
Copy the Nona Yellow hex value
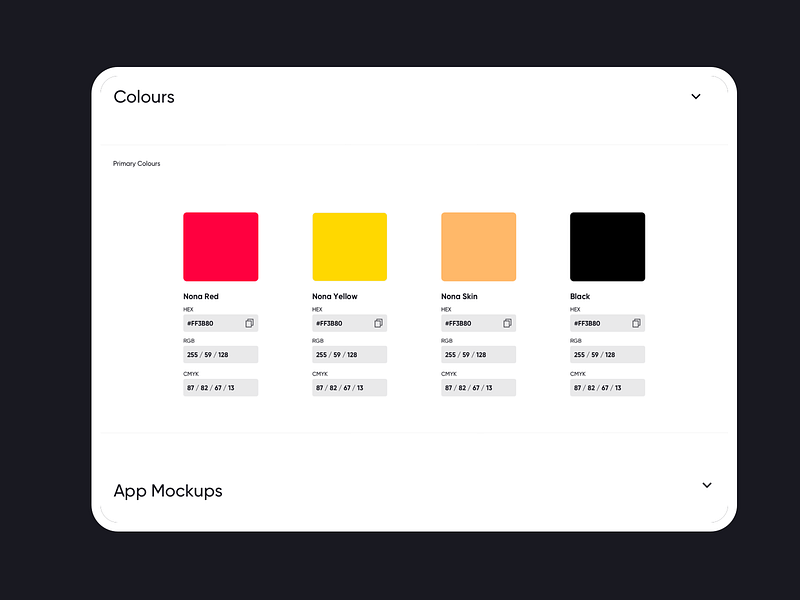pos(379,323)
